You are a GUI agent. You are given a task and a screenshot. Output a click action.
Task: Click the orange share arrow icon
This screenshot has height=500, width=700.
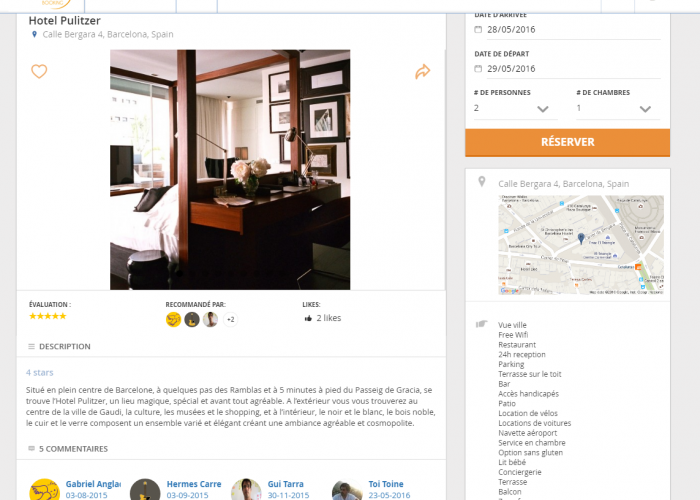click(x=422, y=71)
